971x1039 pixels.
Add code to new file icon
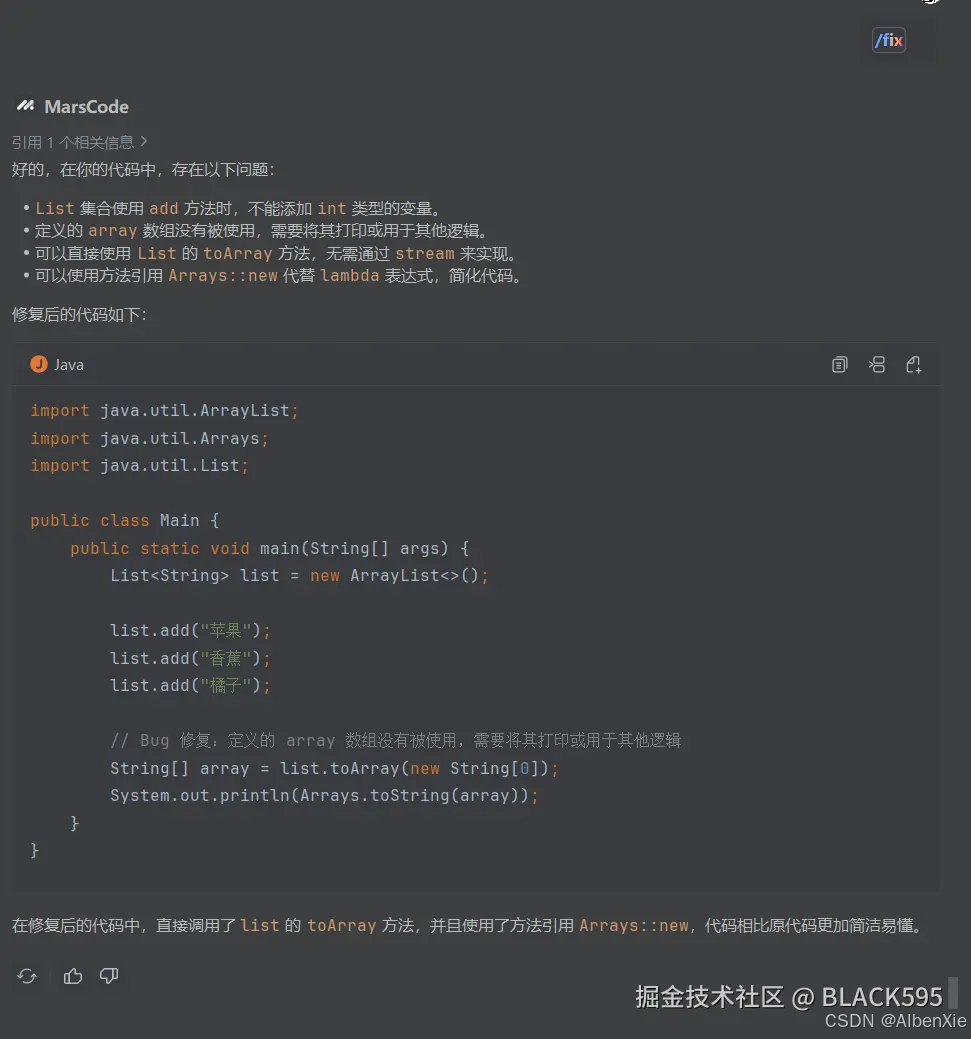tap(913, 364)
